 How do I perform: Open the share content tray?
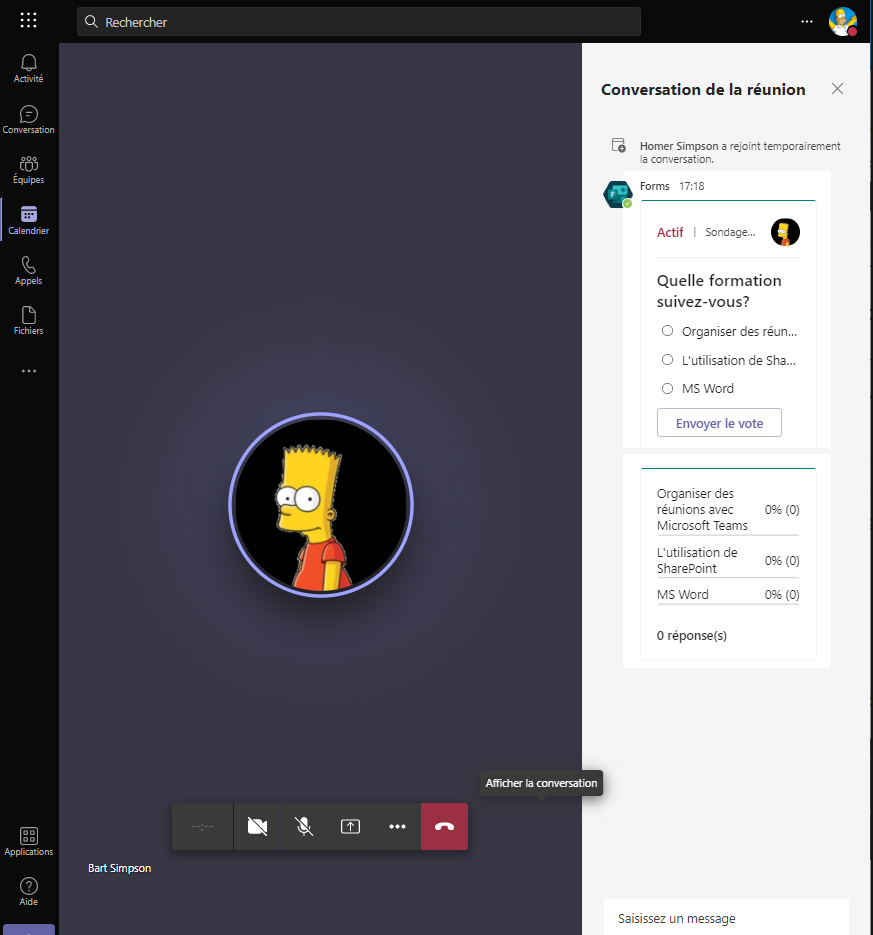pos(350,826)
